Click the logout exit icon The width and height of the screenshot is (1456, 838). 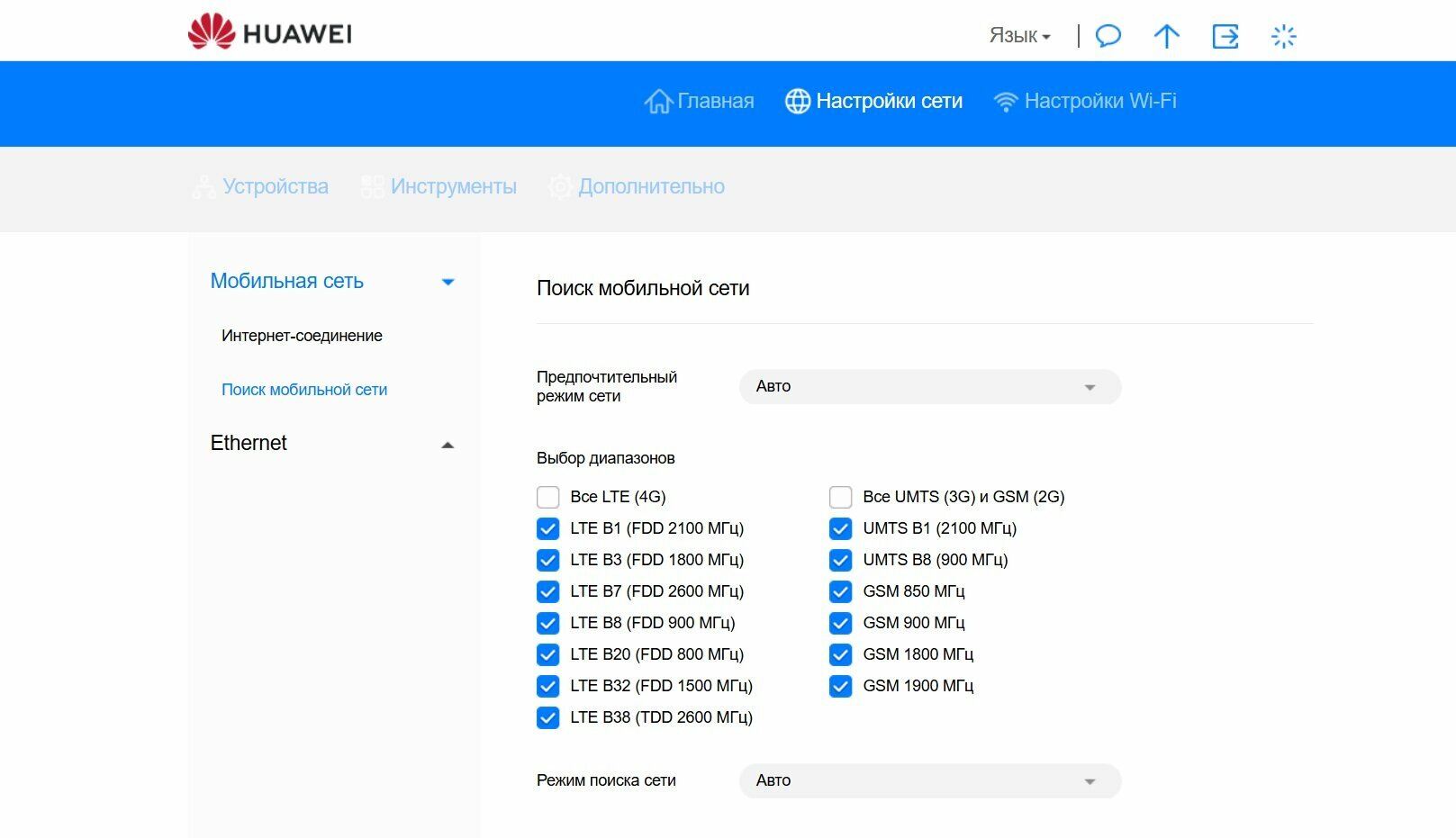point(1225,36)
